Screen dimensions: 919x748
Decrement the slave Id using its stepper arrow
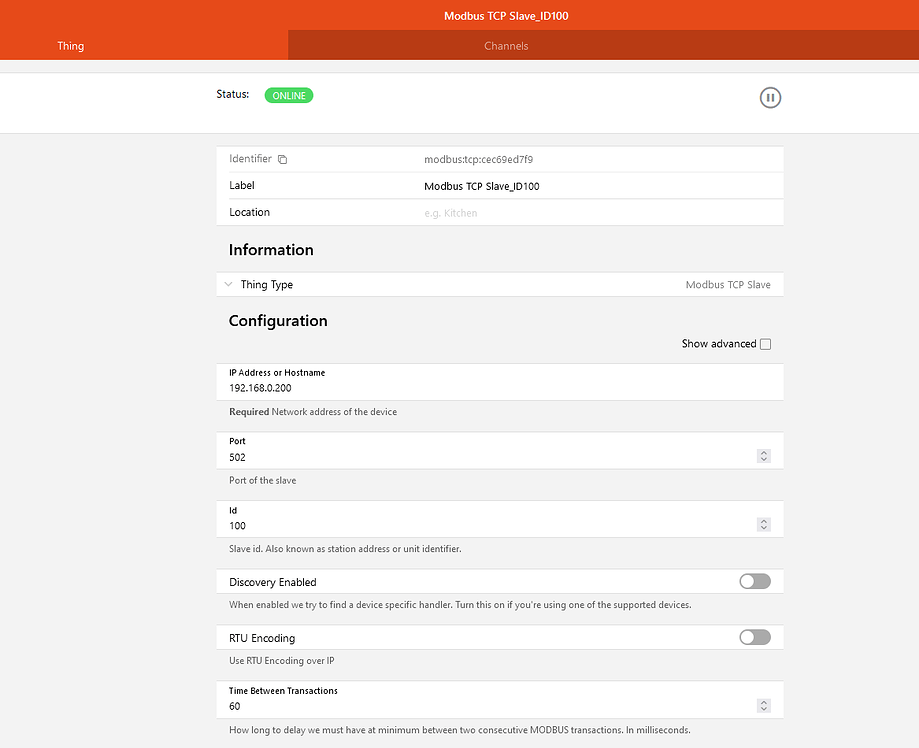pos(763,528)
